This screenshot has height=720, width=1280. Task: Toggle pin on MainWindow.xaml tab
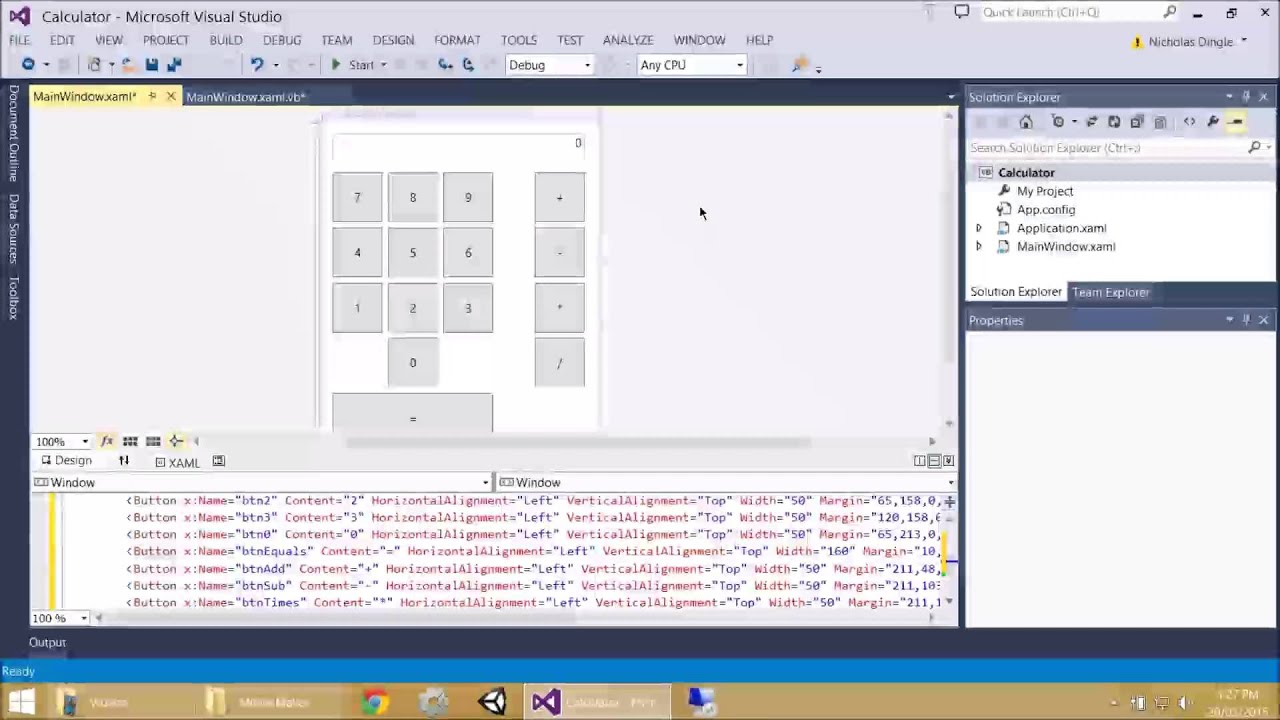(x=152, y=97)
